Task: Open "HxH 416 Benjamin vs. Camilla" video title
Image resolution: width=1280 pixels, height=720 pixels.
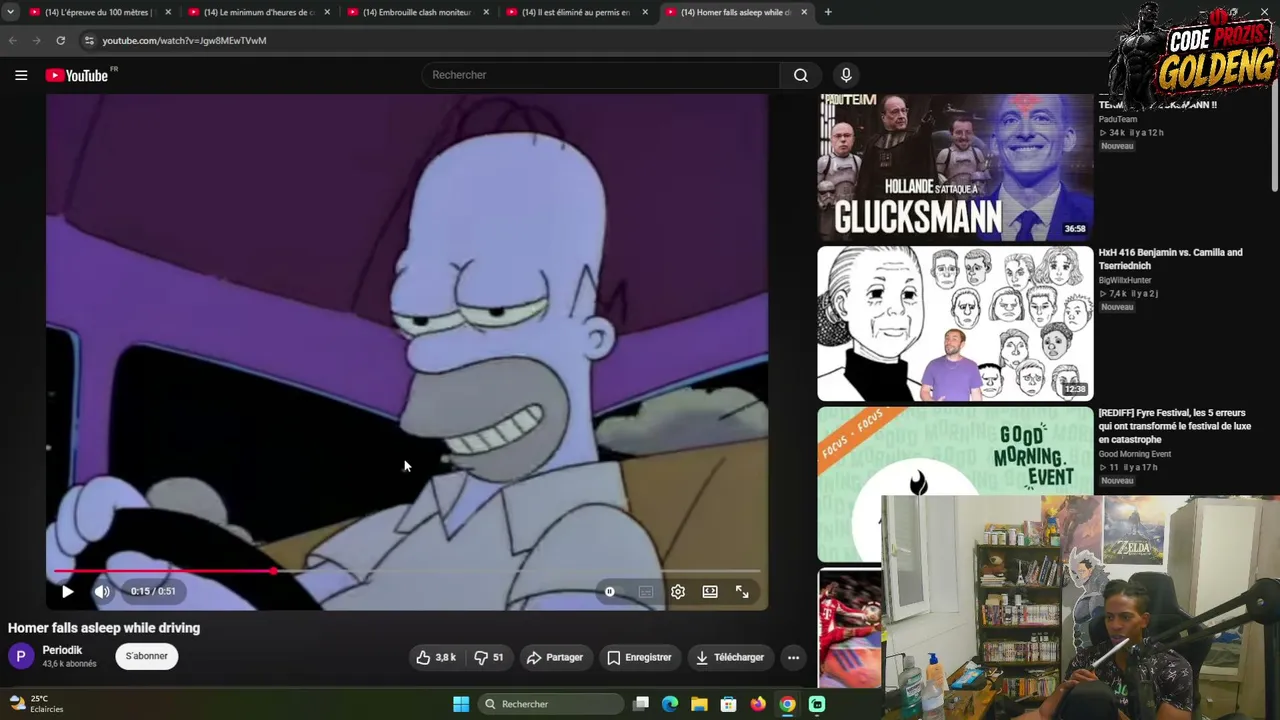Action: [x=1170, y=259]
